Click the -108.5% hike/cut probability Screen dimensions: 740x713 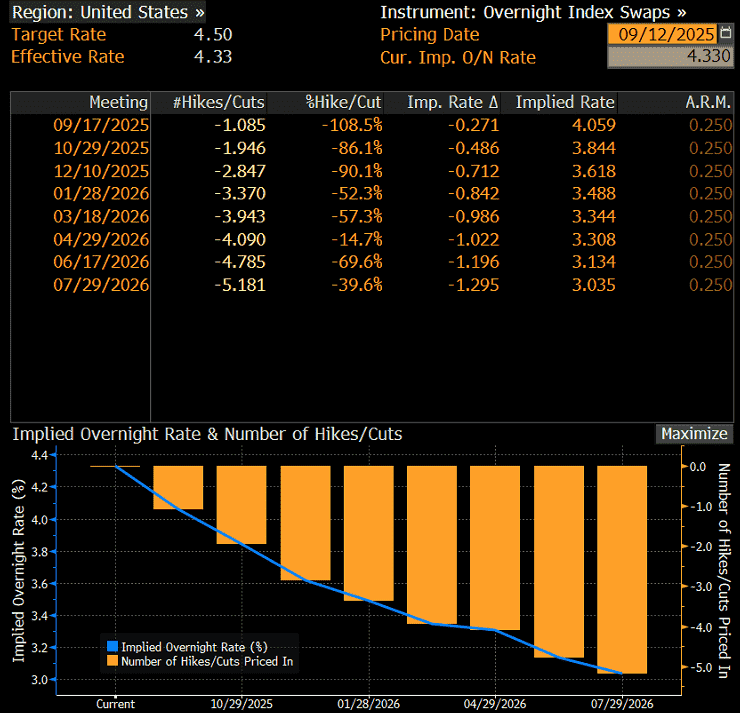tap(352, 125)
